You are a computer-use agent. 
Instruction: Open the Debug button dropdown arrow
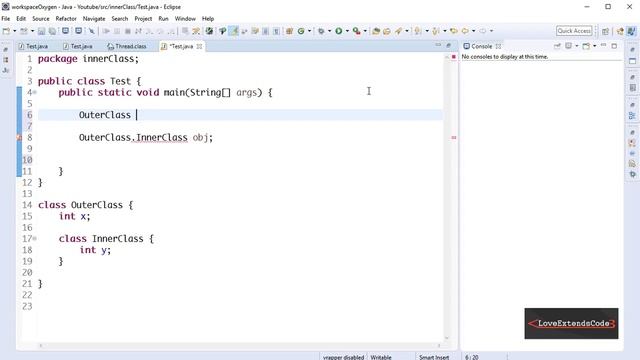tap(329, 31)
